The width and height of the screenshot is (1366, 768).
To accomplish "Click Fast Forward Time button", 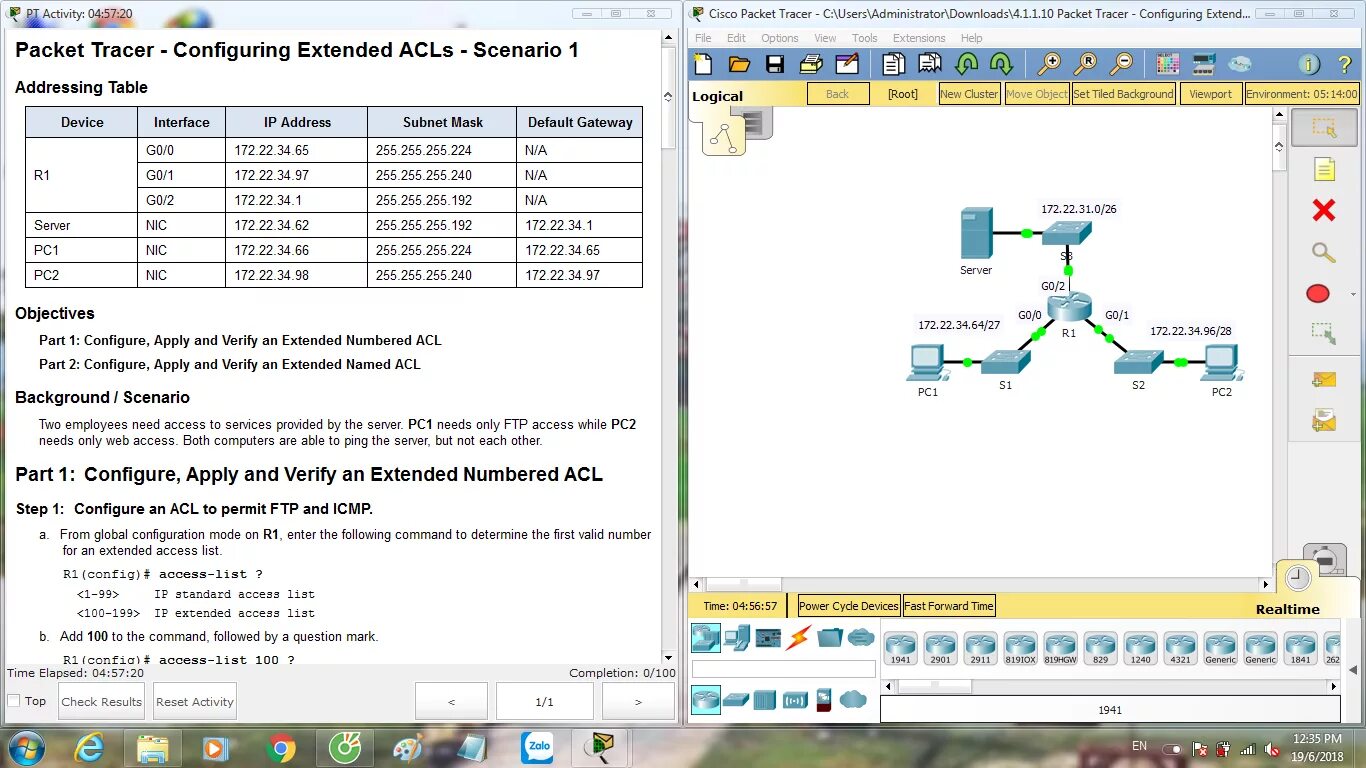I will 949,606.
